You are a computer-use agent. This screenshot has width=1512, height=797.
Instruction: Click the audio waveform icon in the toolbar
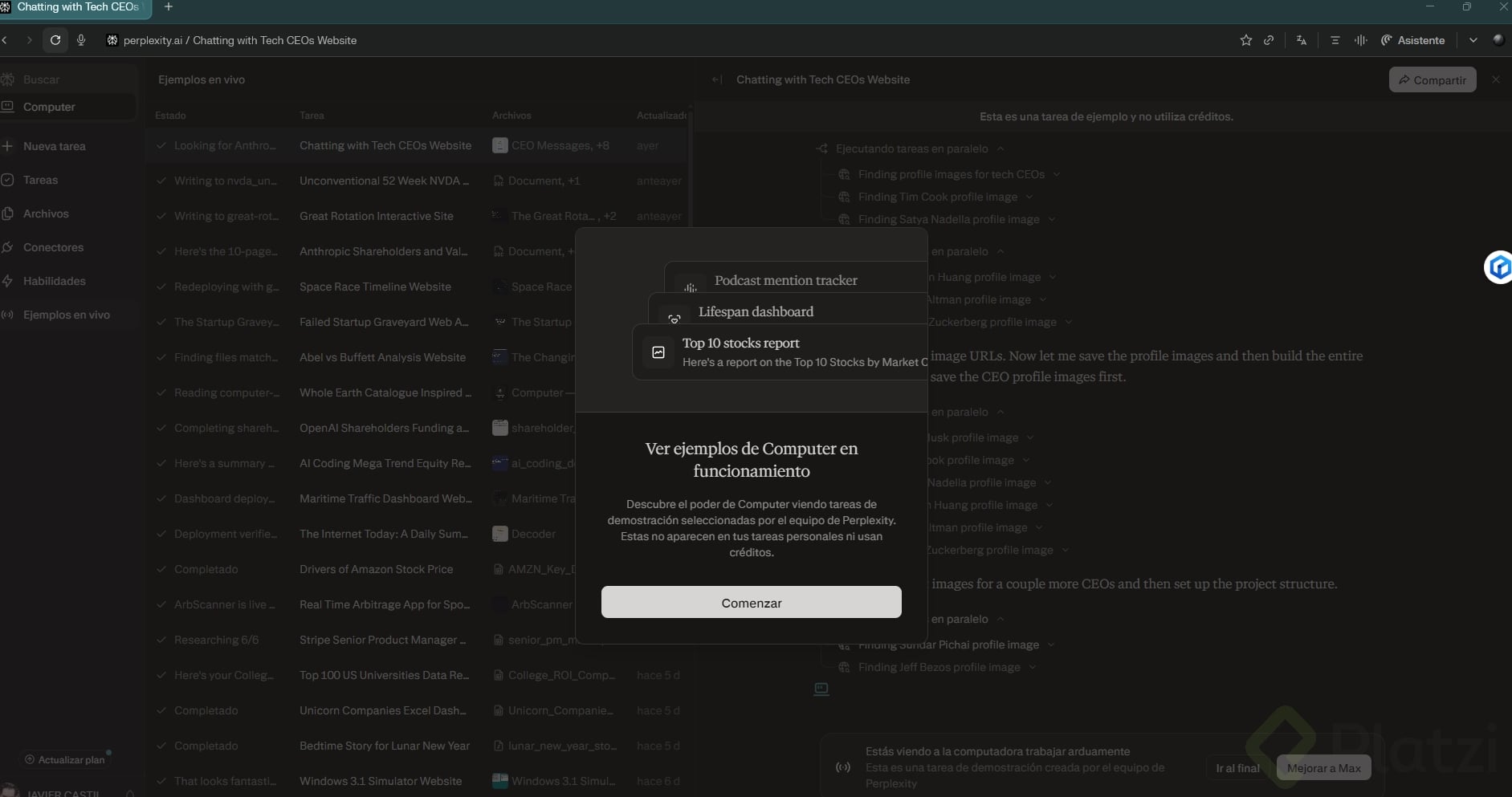[x=1360, y=40]
